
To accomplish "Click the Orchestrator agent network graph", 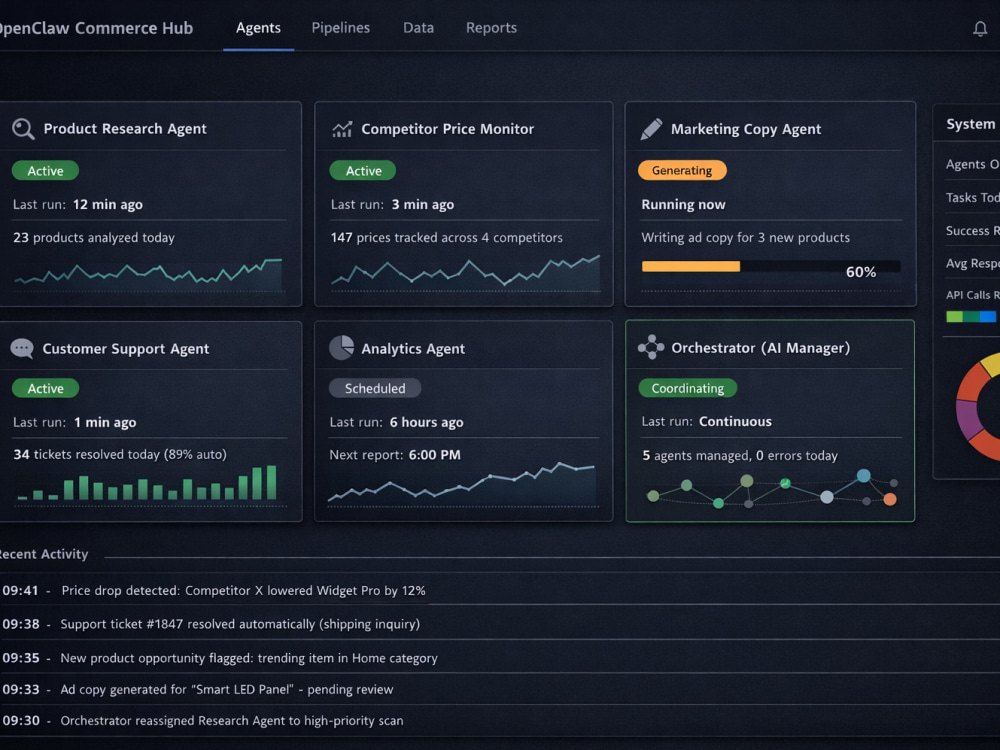I will coord(772,489).
